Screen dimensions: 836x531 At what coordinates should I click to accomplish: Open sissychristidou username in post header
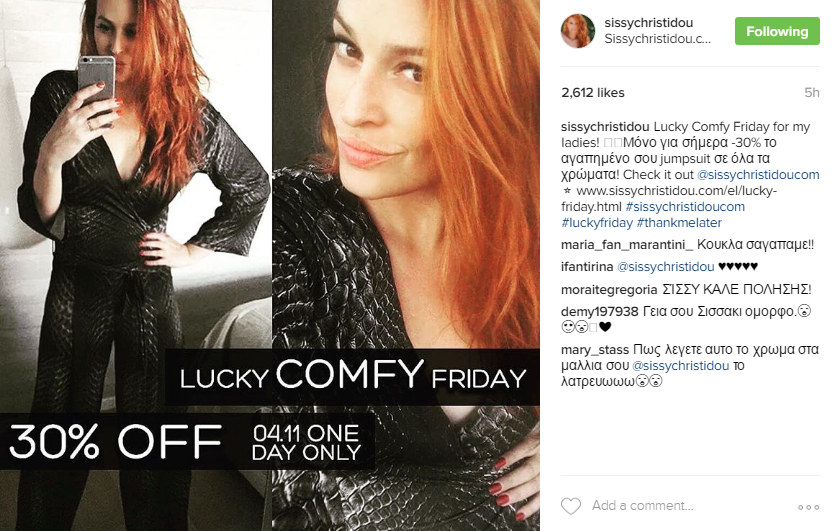pyautogui.click(x=648, y=22)
